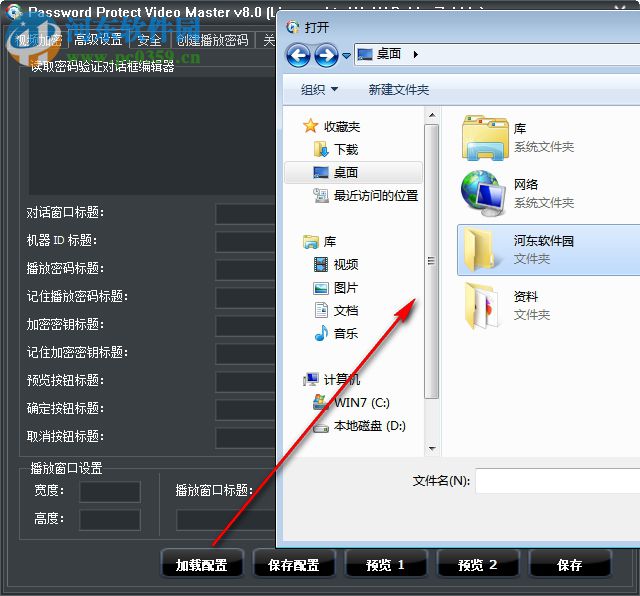Image resolution: width=640 pixels, height=596 pixels.
Task: Click the 新建文件夹 button
Action: coord(399,89)
